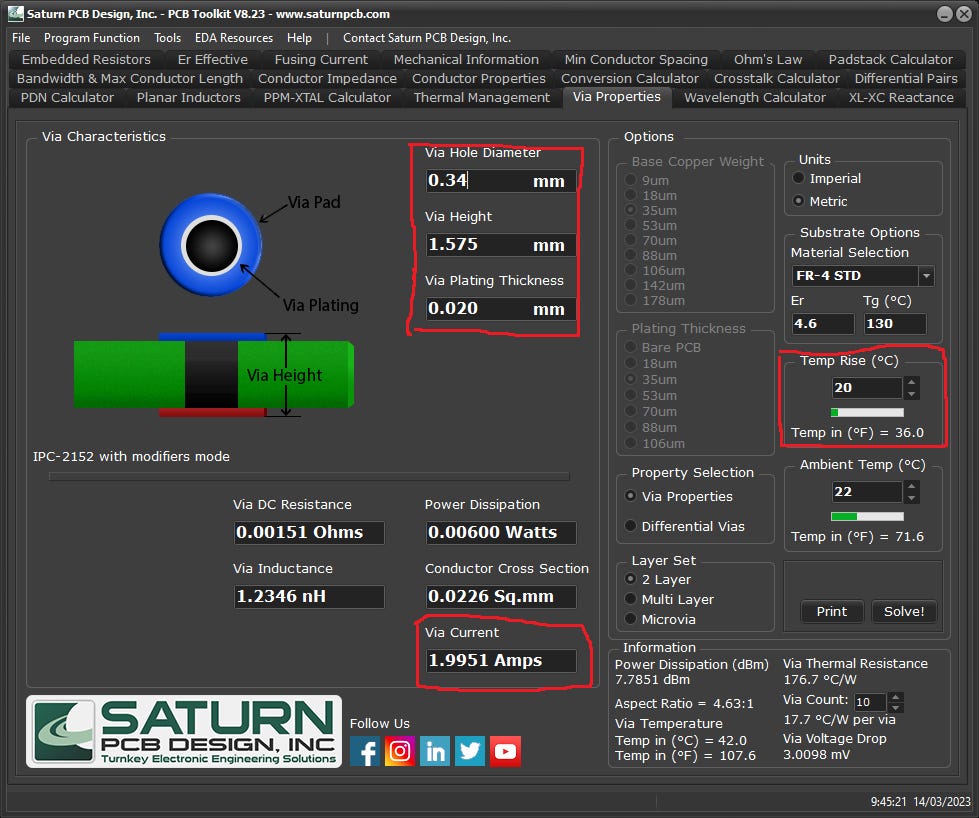Screen dimensions: 979x818
Task: Open the File menu
Action: pyautogui.click(x=21, y=37)
